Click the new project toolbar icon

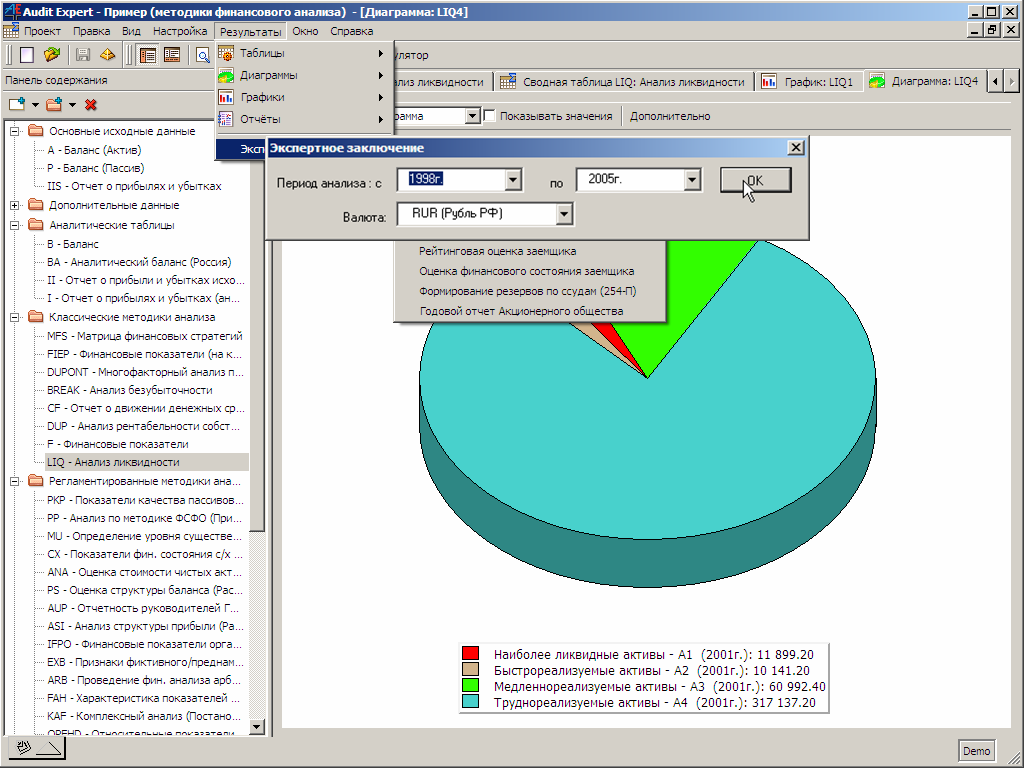click(x=27, y=55)
